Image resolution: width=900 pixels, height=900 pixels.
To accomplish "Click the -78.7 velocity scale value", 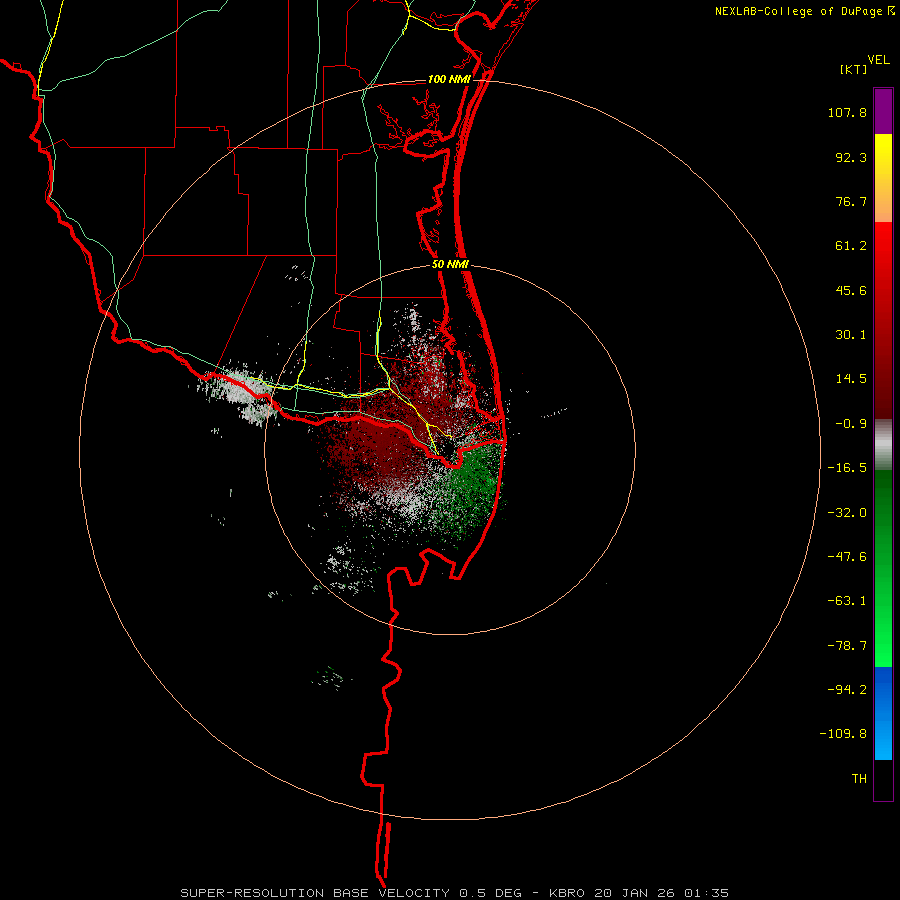I will point(847,646).
